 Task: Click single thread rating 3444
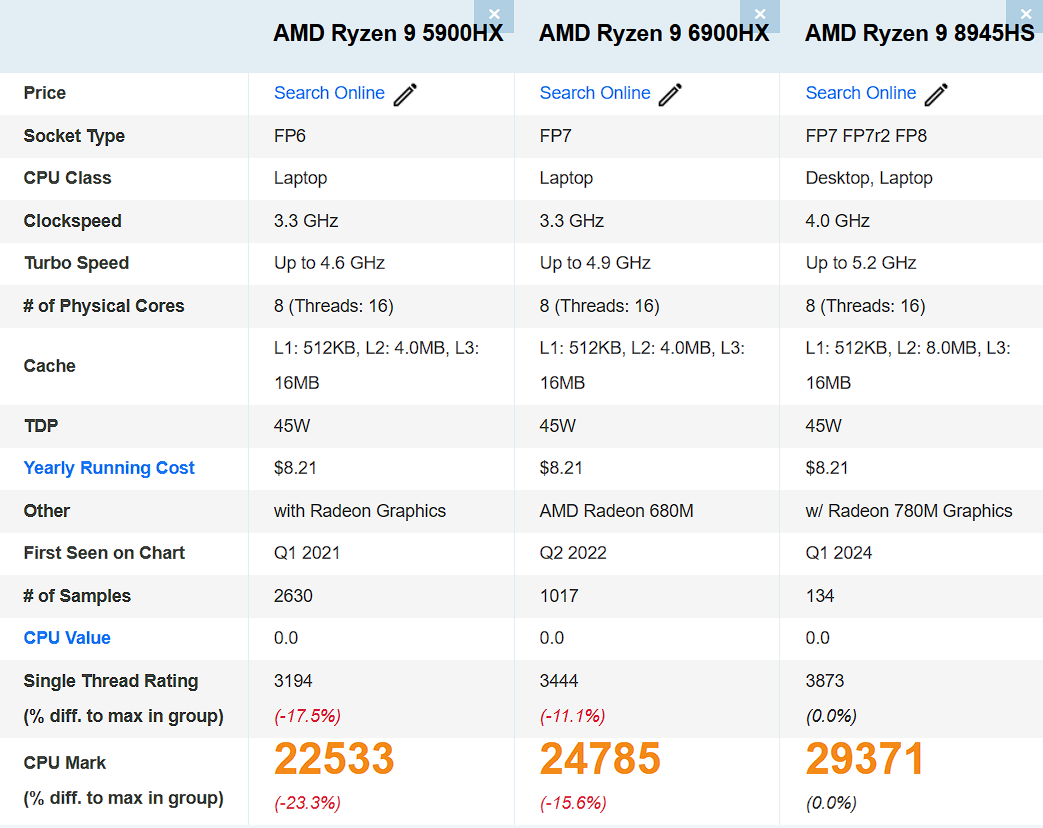tap(559, 681)
